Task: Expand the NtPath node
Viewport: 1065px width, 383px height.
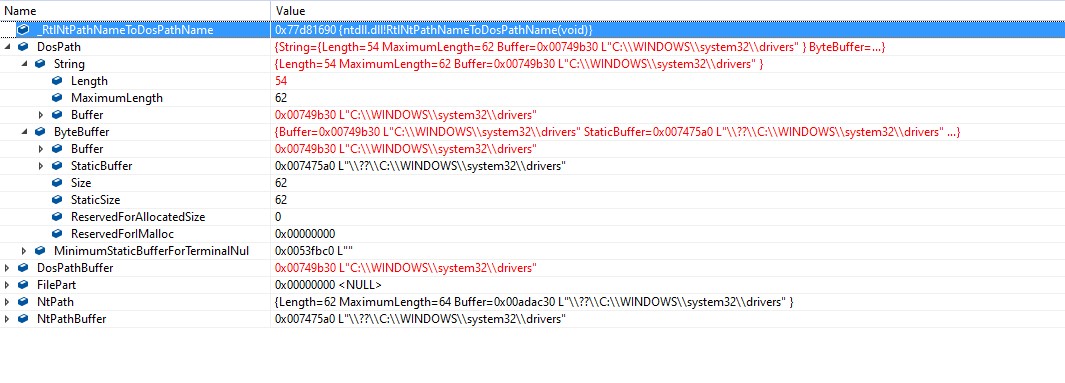Action: (x=7, y=302)
